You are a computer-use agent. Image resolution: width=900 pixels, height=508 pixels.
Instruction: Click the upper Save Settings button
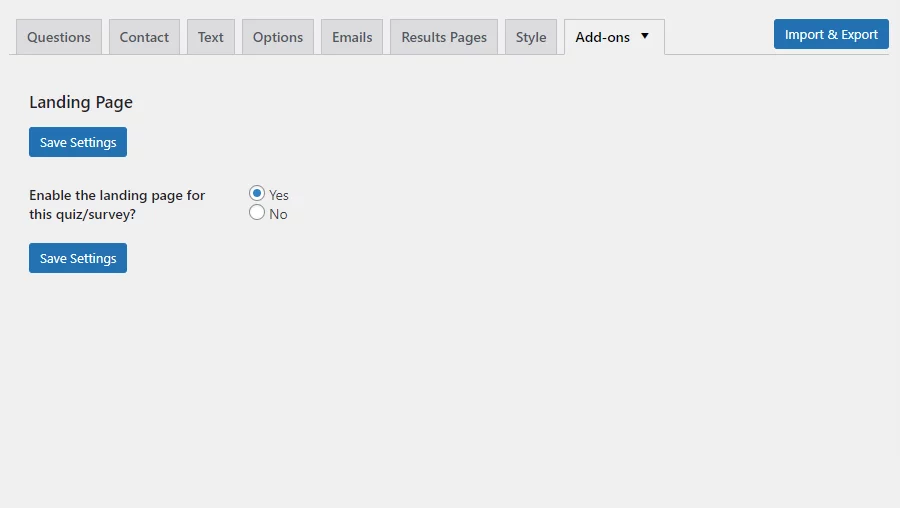(x=78, y=142)
